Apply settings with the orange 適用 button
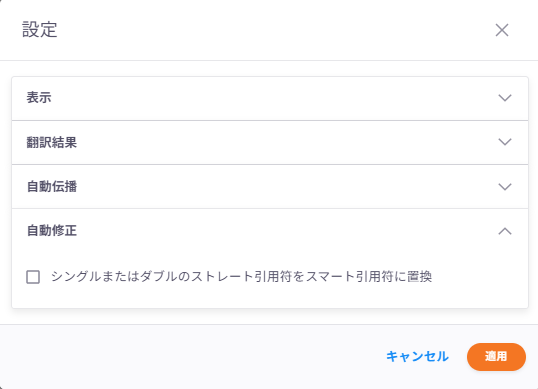538x389 pixels. (x=496, y=357)
